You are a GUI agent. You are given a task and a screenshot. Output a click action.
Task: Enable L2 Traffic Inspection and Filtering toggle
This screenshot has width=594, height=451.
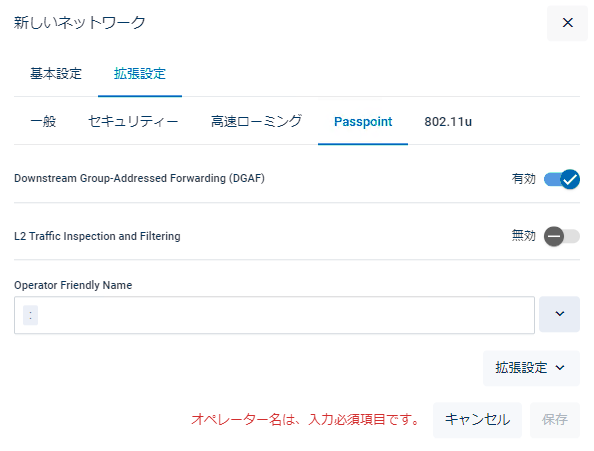[x=562, y=236]
